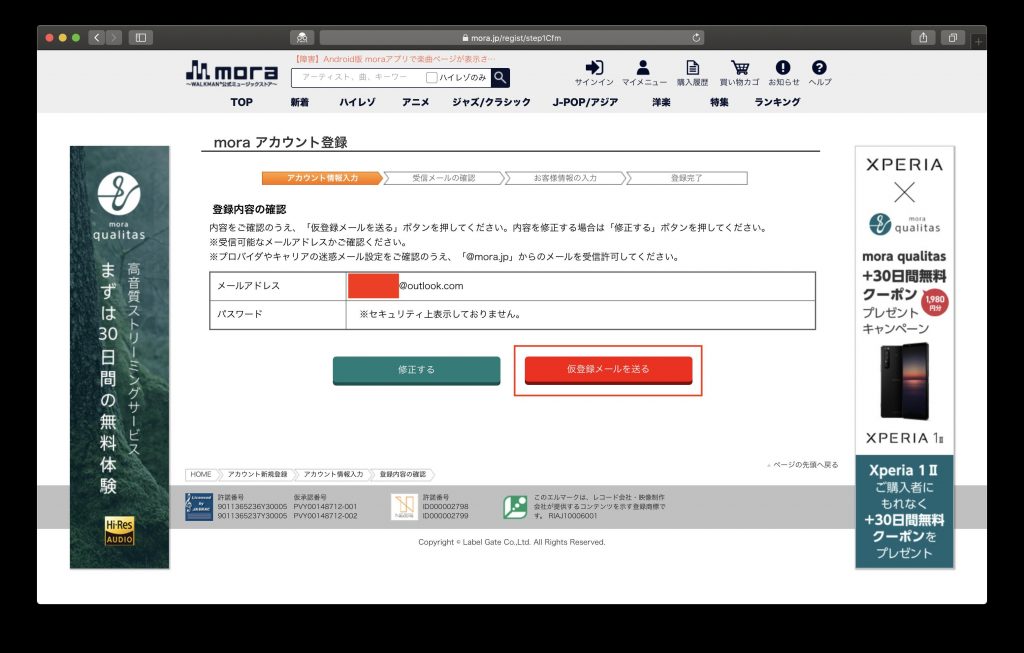Click the orange Android障害 notice link
1024x653 pixels.
tap(394, 59)
